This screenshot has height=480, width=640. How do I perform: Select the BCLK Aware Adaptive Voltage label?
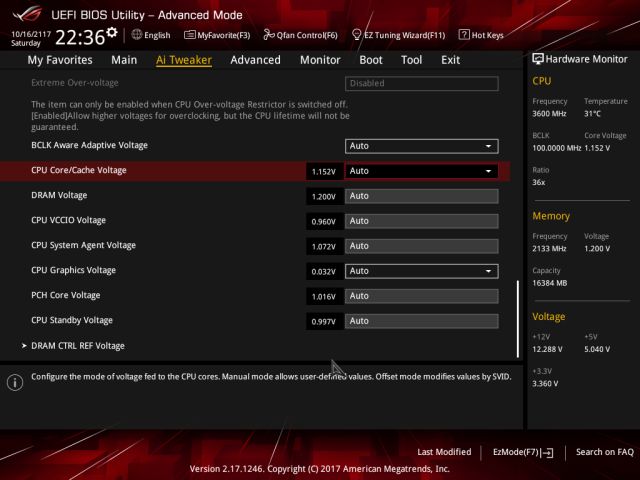click(89, 145)
